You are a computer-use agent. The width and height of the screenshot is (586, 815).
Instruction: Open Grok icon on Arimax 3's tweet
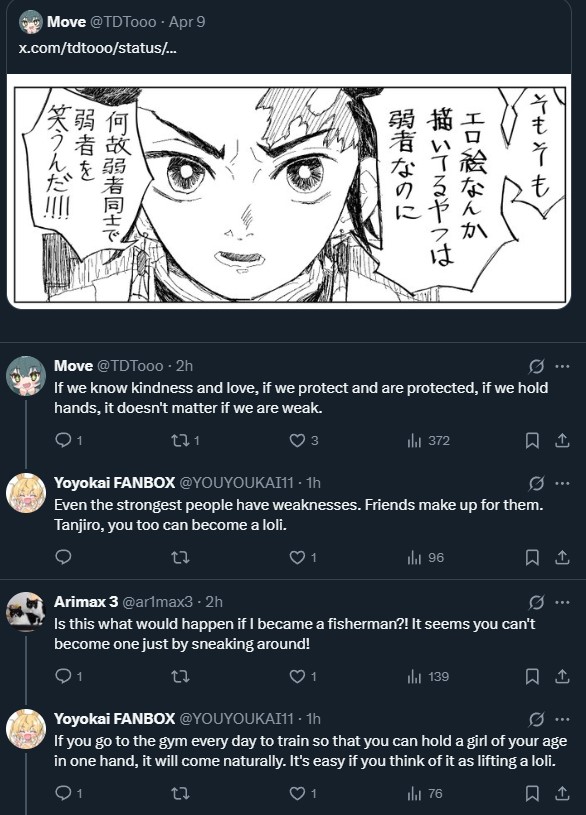coord(537,602)
